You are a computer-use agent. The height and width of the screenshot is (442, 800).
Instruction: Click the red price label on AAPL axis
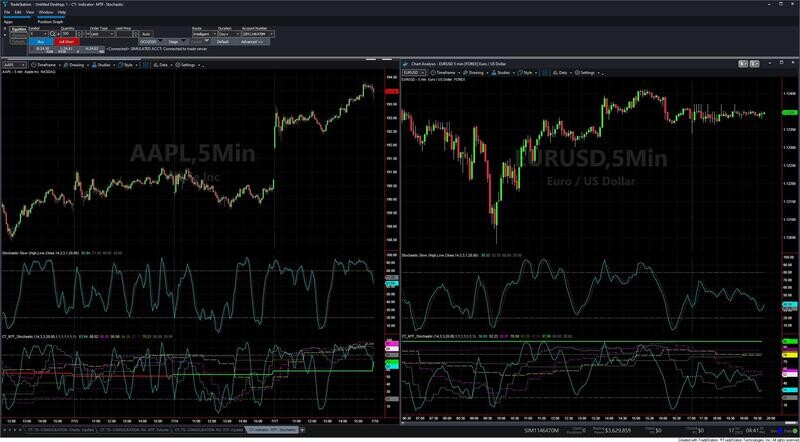coord(391,91)
